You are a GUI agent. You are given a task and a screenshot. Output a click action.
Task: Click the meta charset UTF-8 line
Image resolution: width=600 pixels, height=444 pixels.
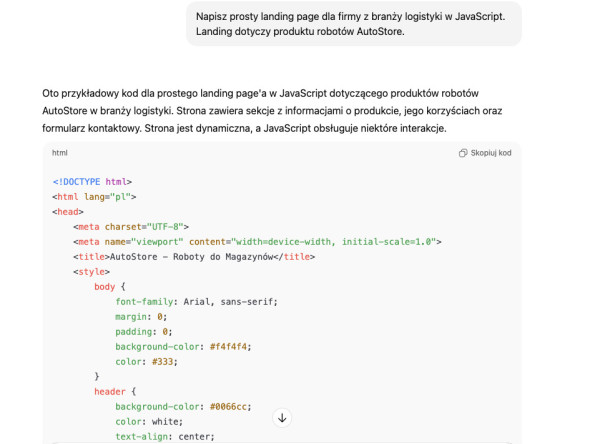pos(131,227)
